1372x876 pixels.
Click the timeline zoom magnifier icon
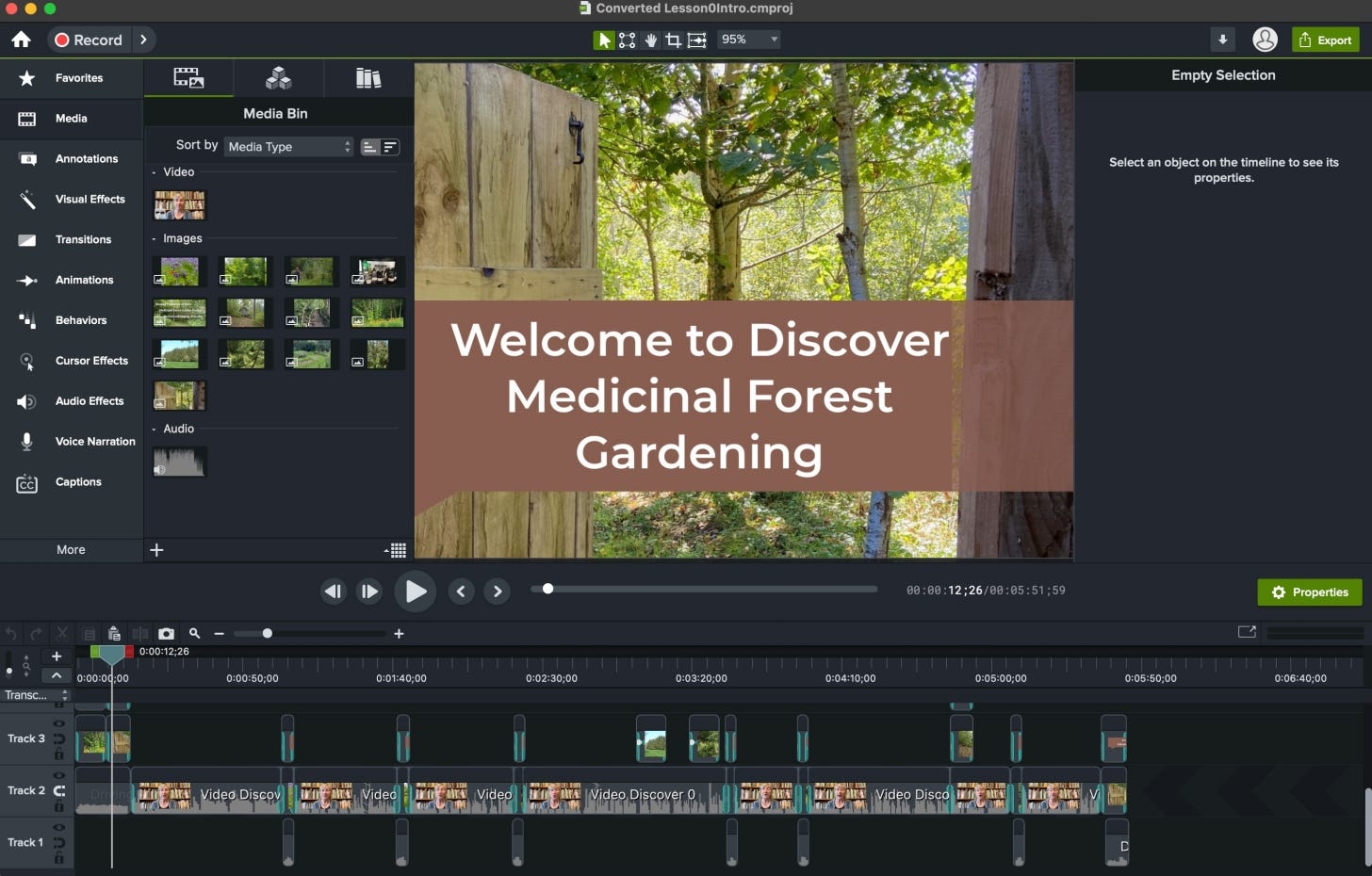point(194,634)
